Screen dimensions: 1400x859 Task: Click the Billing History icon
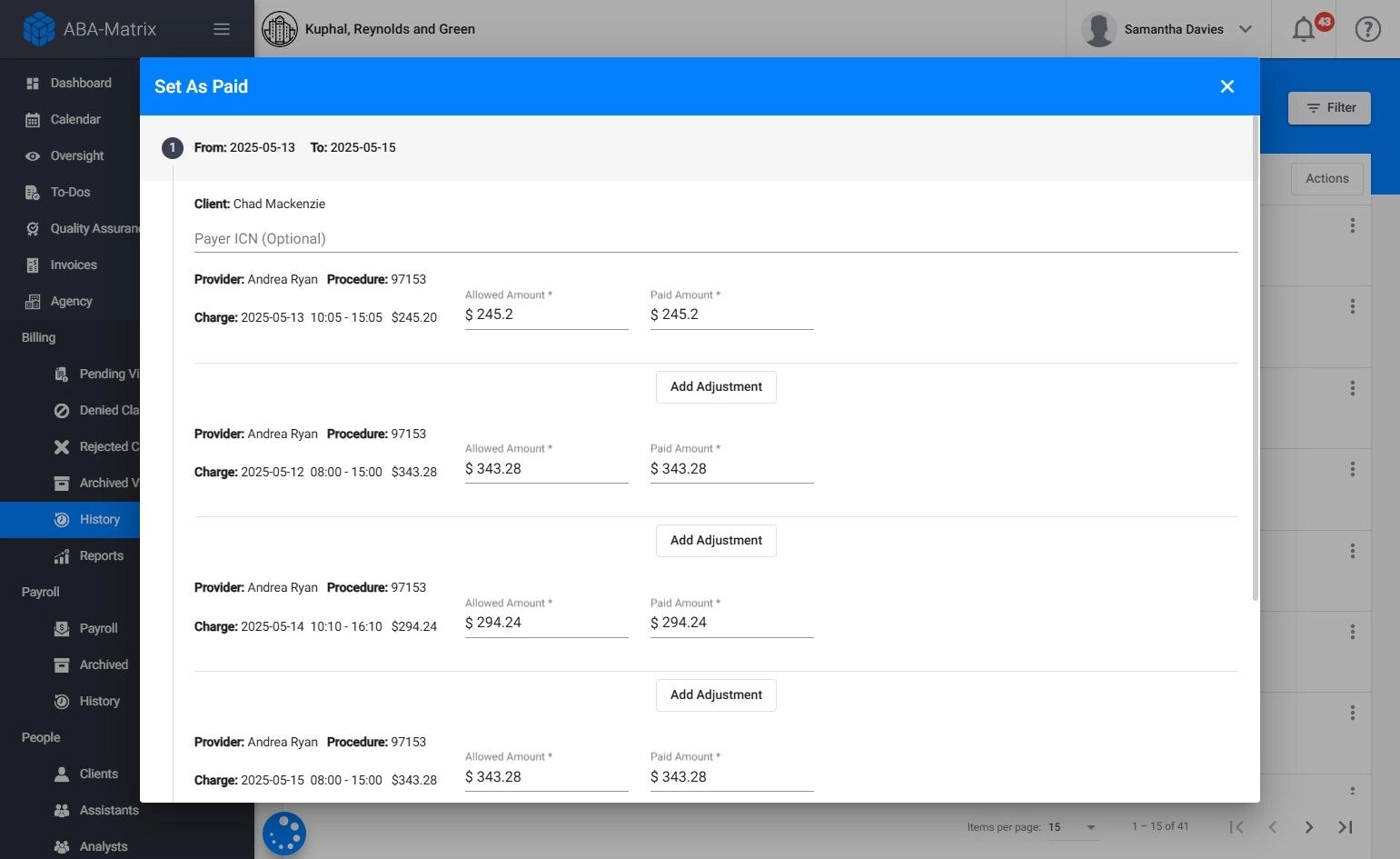tap(62, 519)
